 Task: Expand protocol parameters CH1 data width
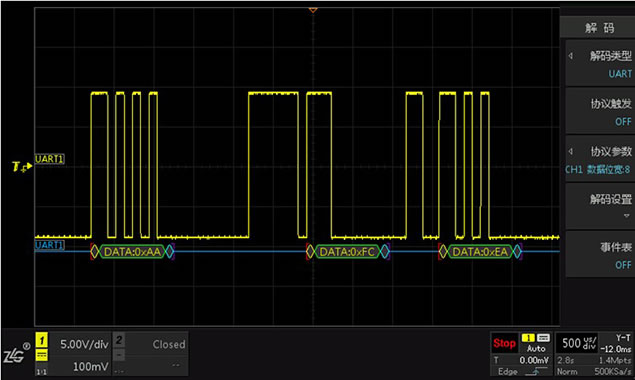pyautogui.click(x=599, y=160)
